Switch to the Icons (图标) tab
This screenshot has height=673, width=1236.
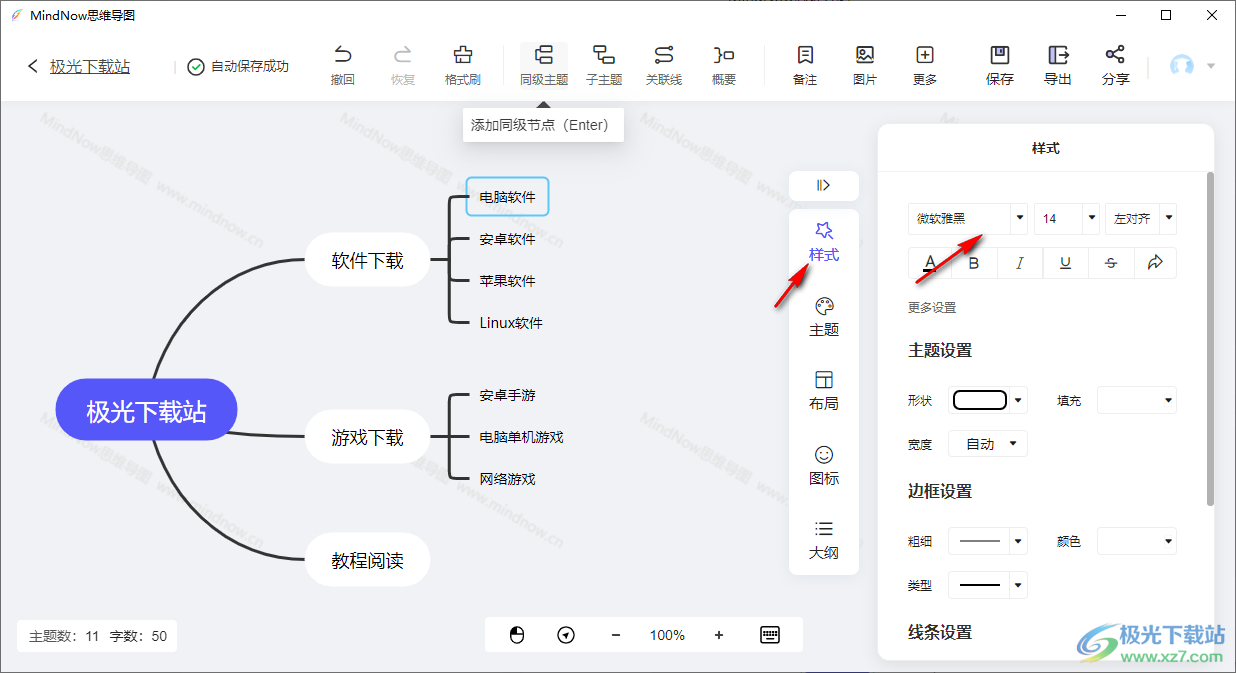point(824,466)
